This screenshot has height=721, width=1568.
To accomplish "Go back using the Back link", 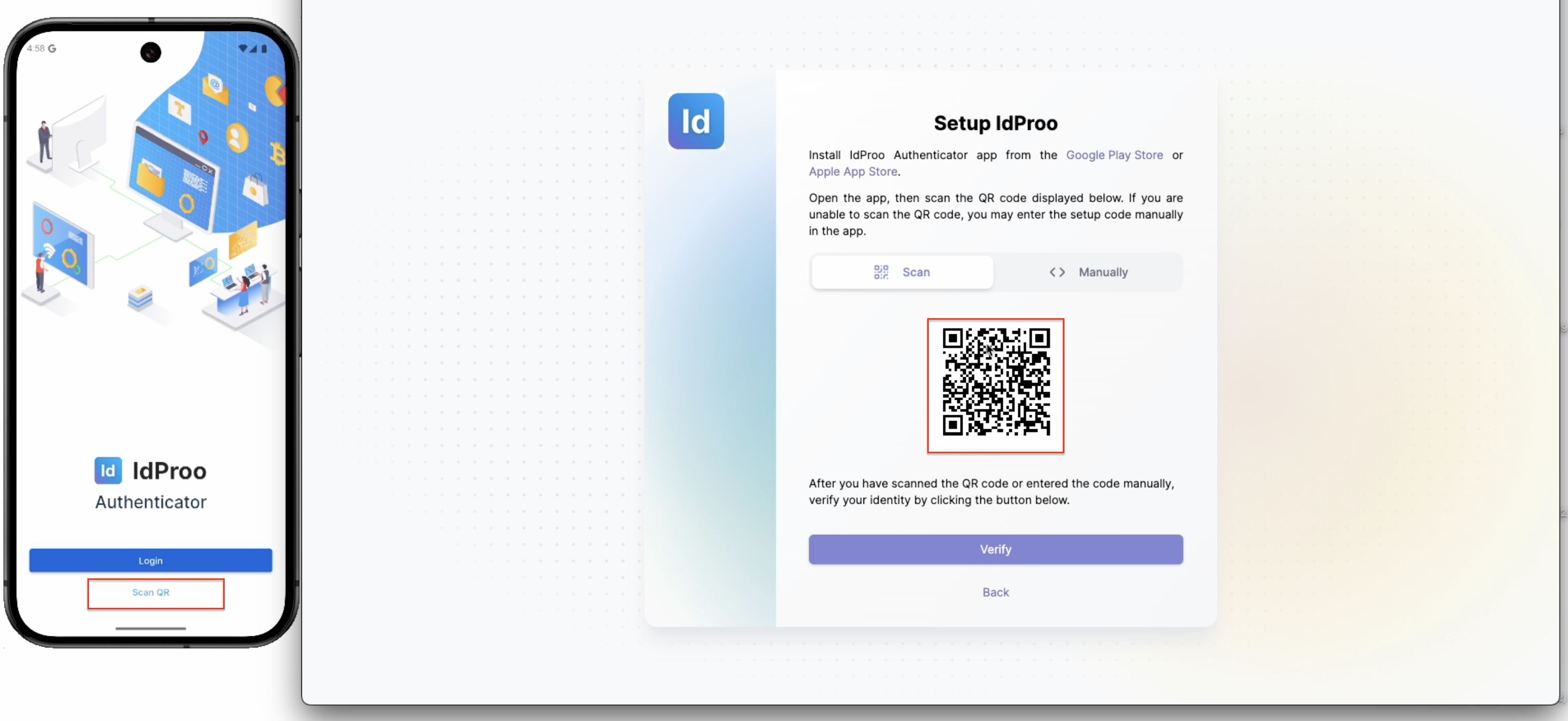I will (x=995, y=592).
